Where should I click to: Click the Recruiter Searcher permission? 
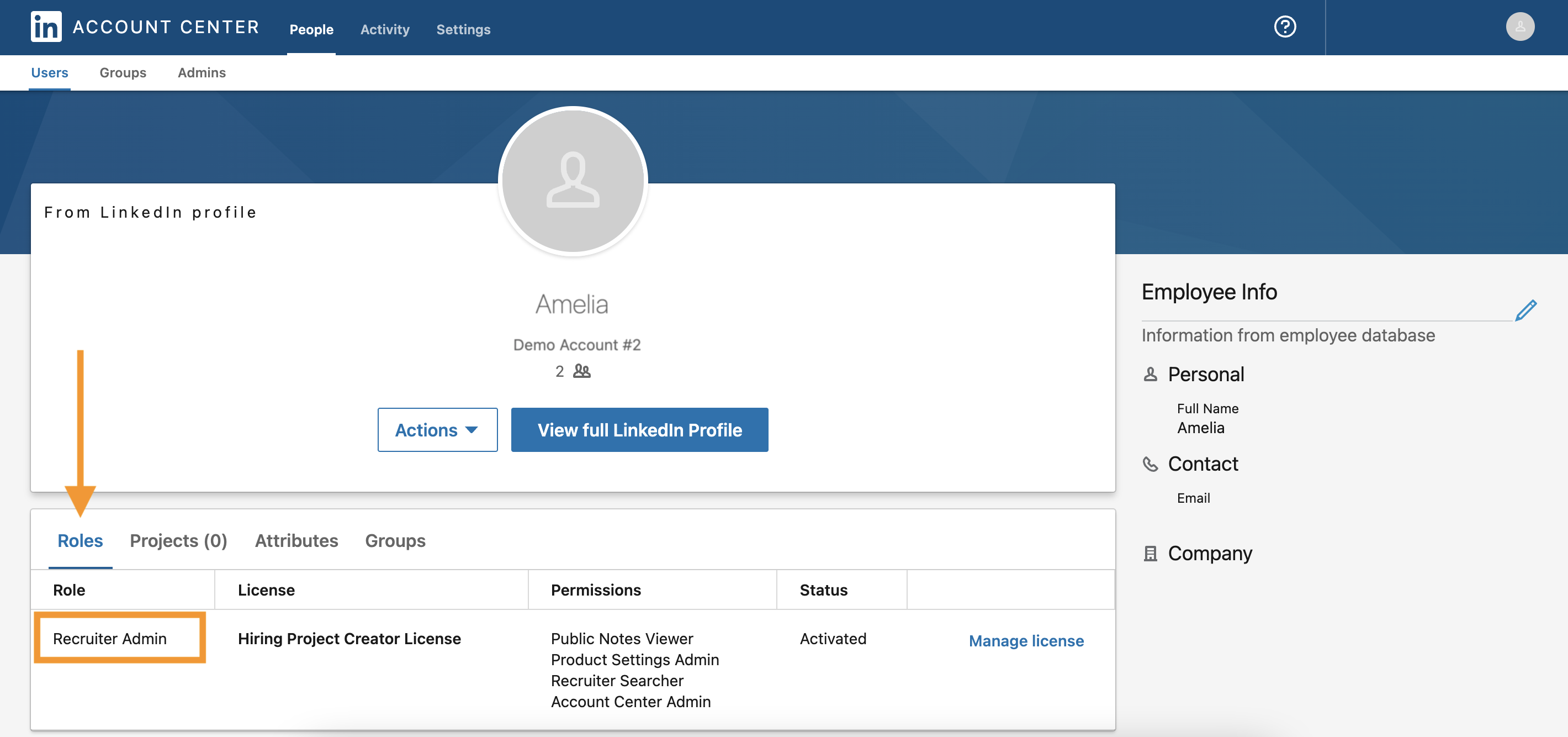tap(617, 680)
